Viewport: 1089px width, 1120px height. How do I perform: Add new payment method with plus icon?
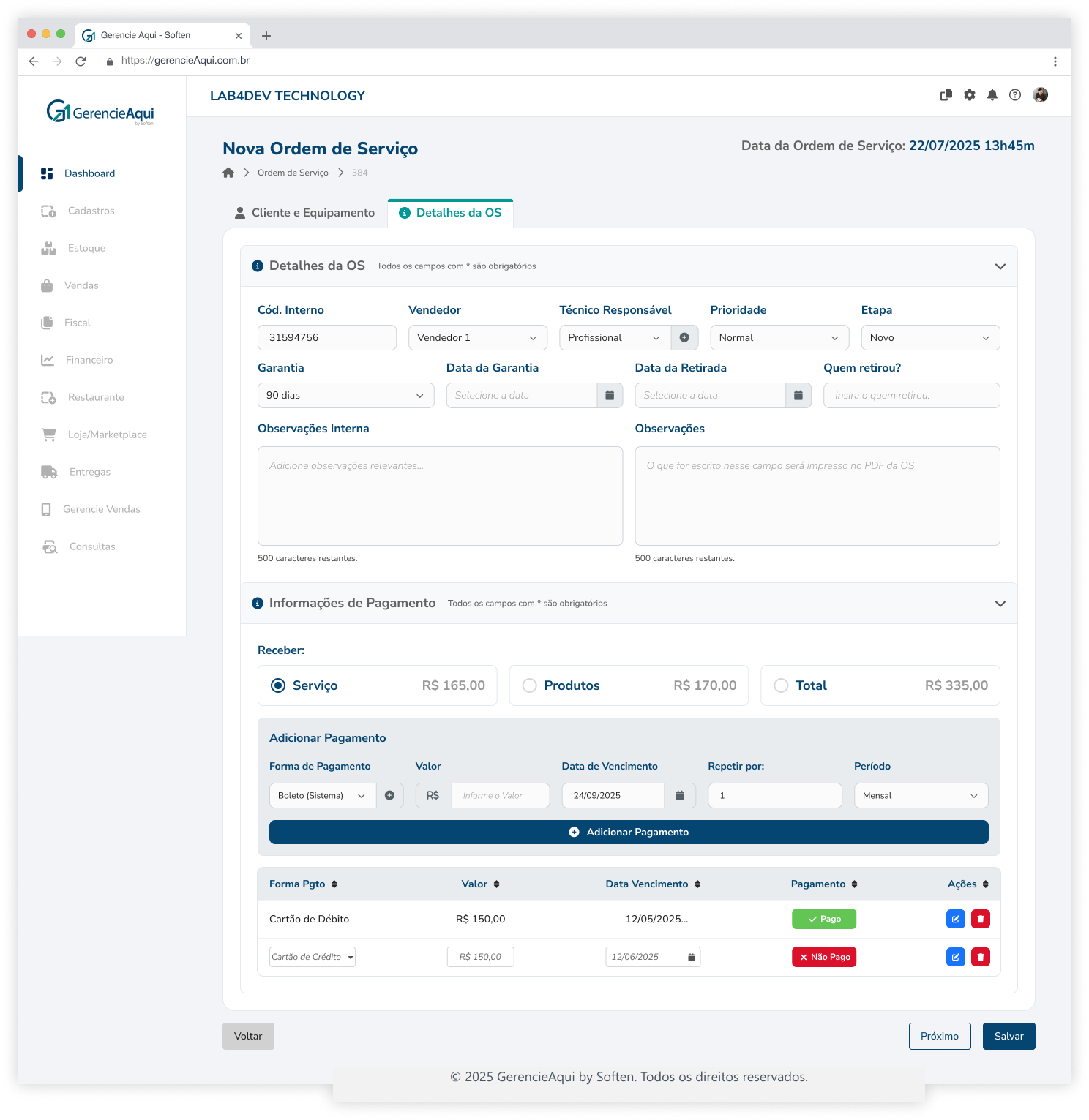click(x=389, y=796)
